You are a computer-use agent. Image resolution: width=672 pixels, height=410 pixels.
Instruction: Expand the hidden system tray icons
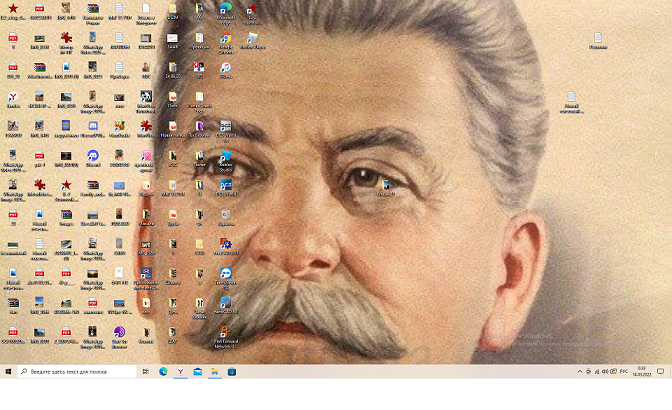coord(580,371)
